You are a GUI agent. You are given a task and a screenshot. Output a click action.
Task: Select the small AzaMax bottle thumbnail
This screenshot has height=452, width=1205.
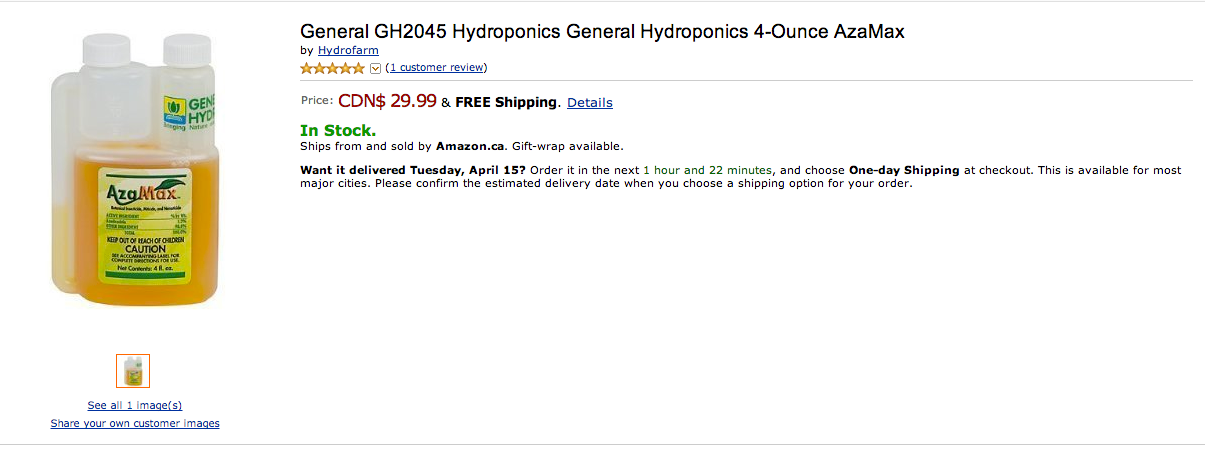click(x=133, y=371)
